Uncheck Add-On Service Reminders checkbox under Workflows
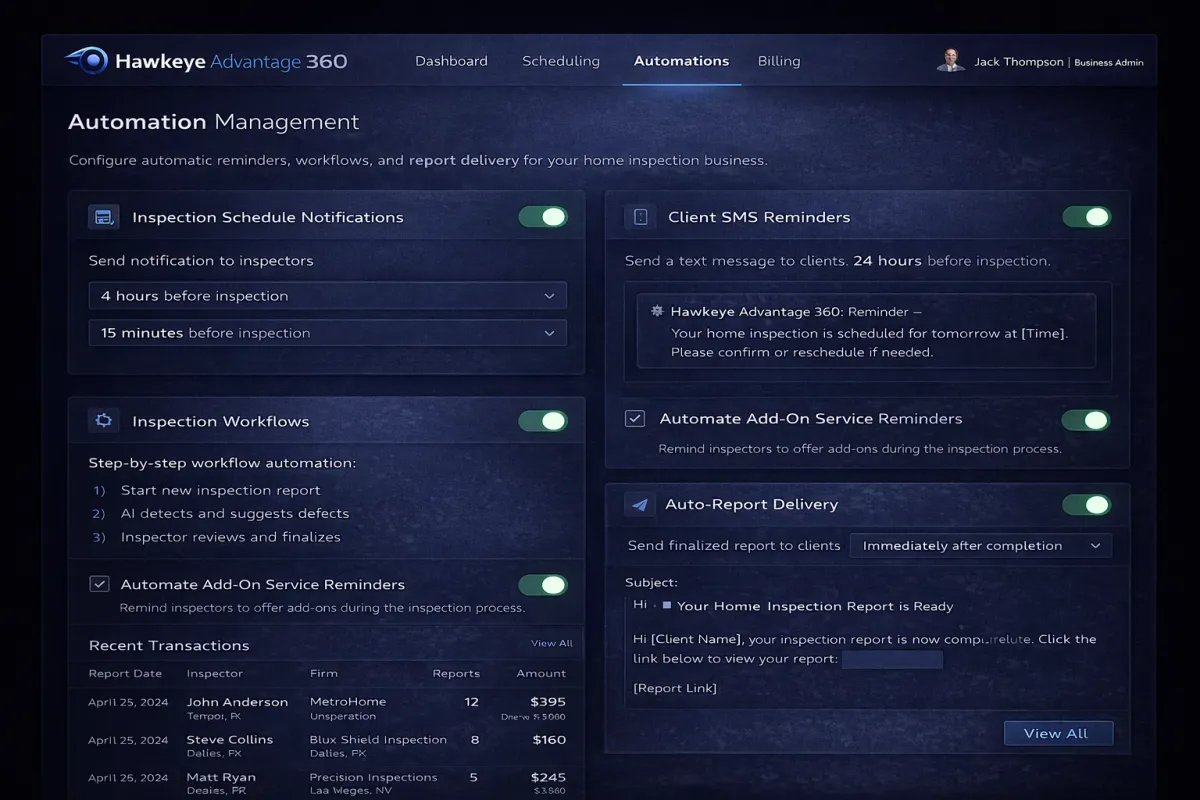Image resolution: width=1200 pixels, height=800 pixels. click(x=99, y=584)
